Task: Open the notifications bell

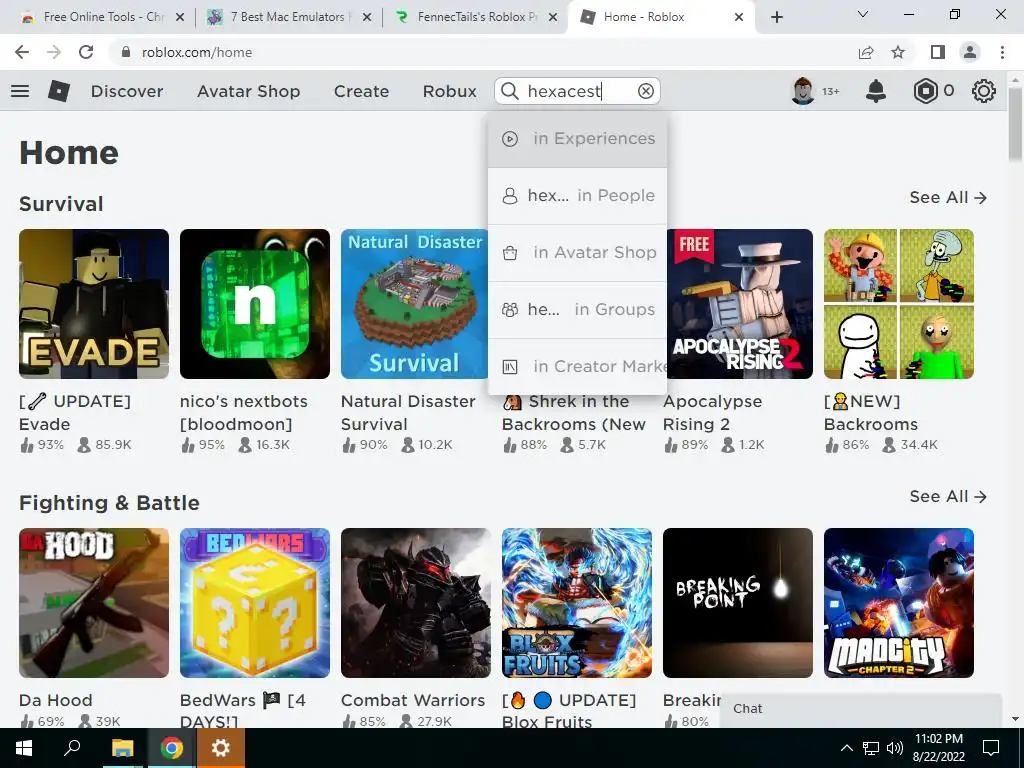Action: coord(876,91)
